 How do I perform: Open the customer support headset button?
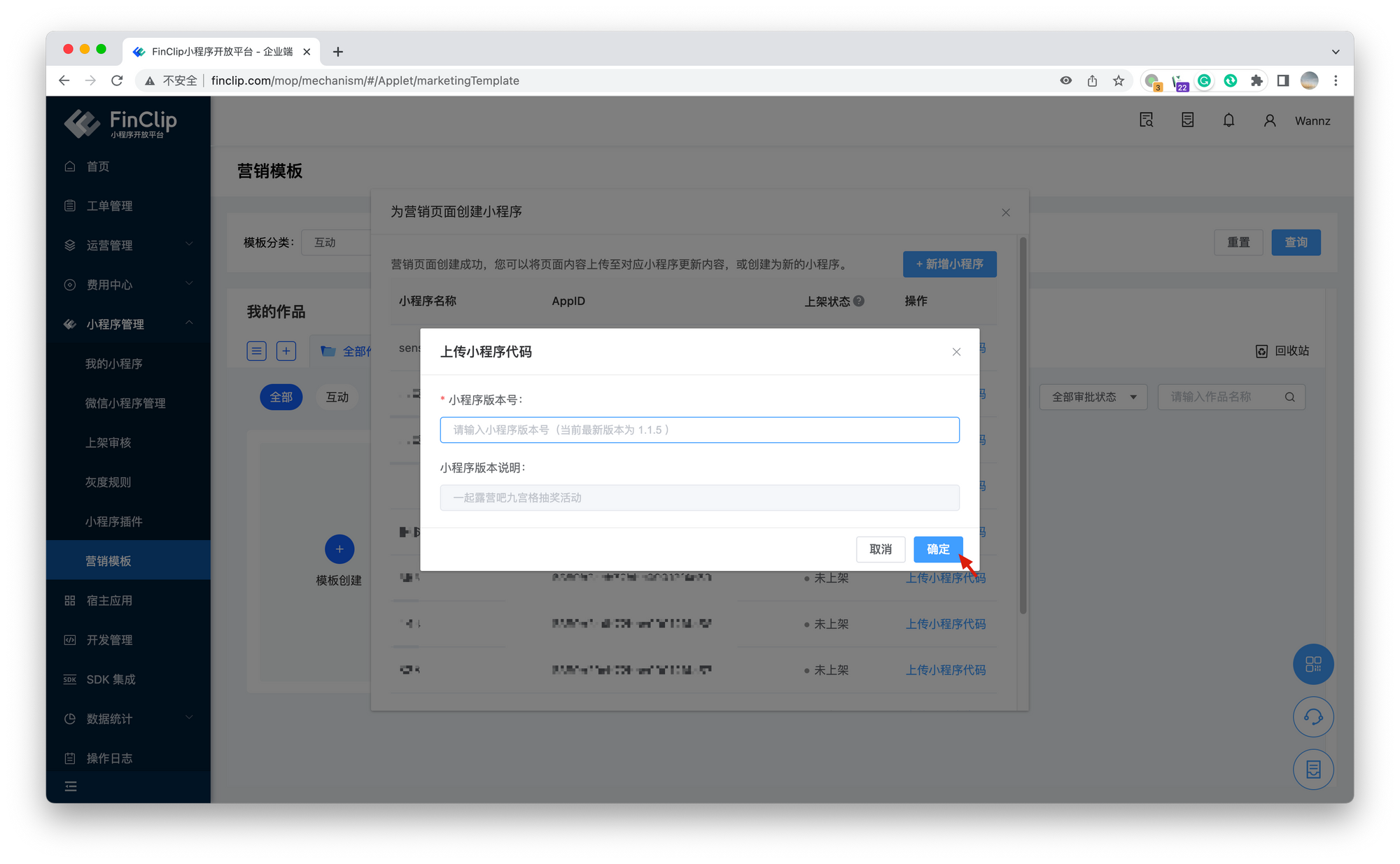click(1313, 717)
